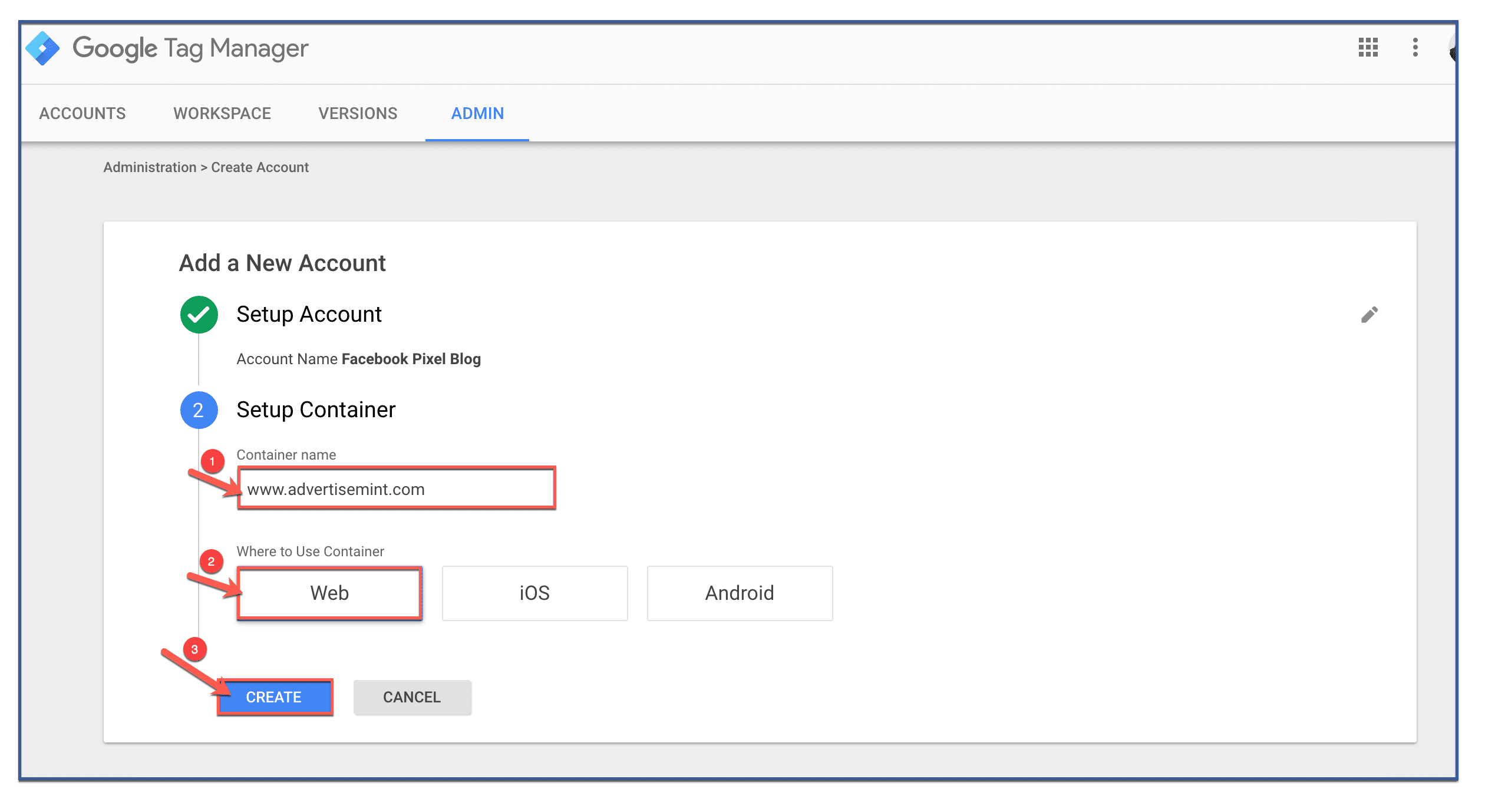Click the Google Tag Manager logo icon
Screen dimensions: 1485x812
coord(42,48)
